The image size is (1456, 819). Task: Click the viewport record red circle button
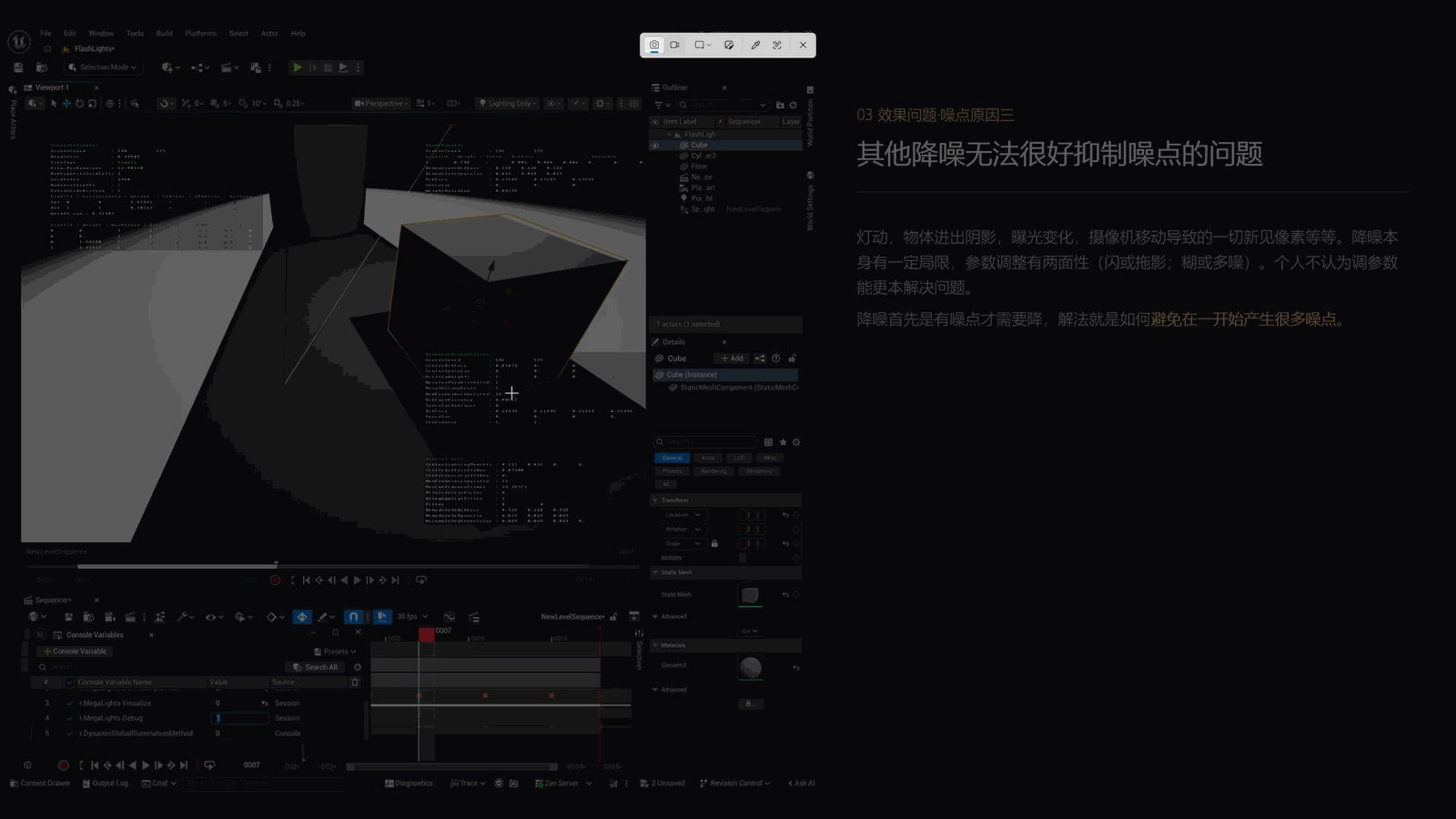[x=275, y=580]
